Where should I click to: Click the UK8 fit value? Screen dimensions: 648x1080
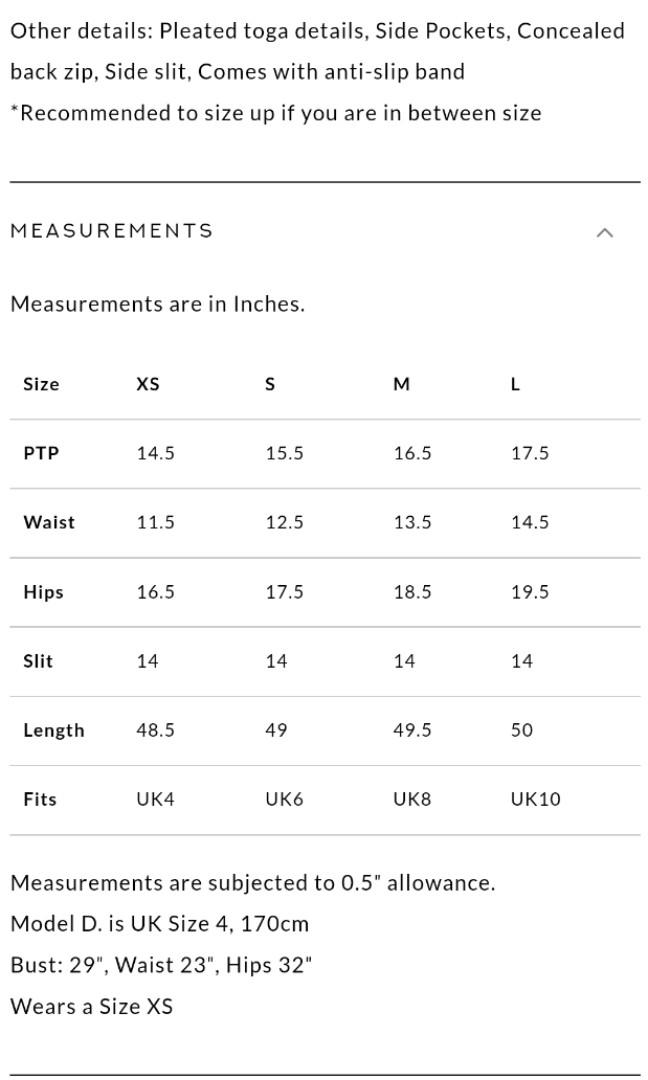tap(412, 799)
